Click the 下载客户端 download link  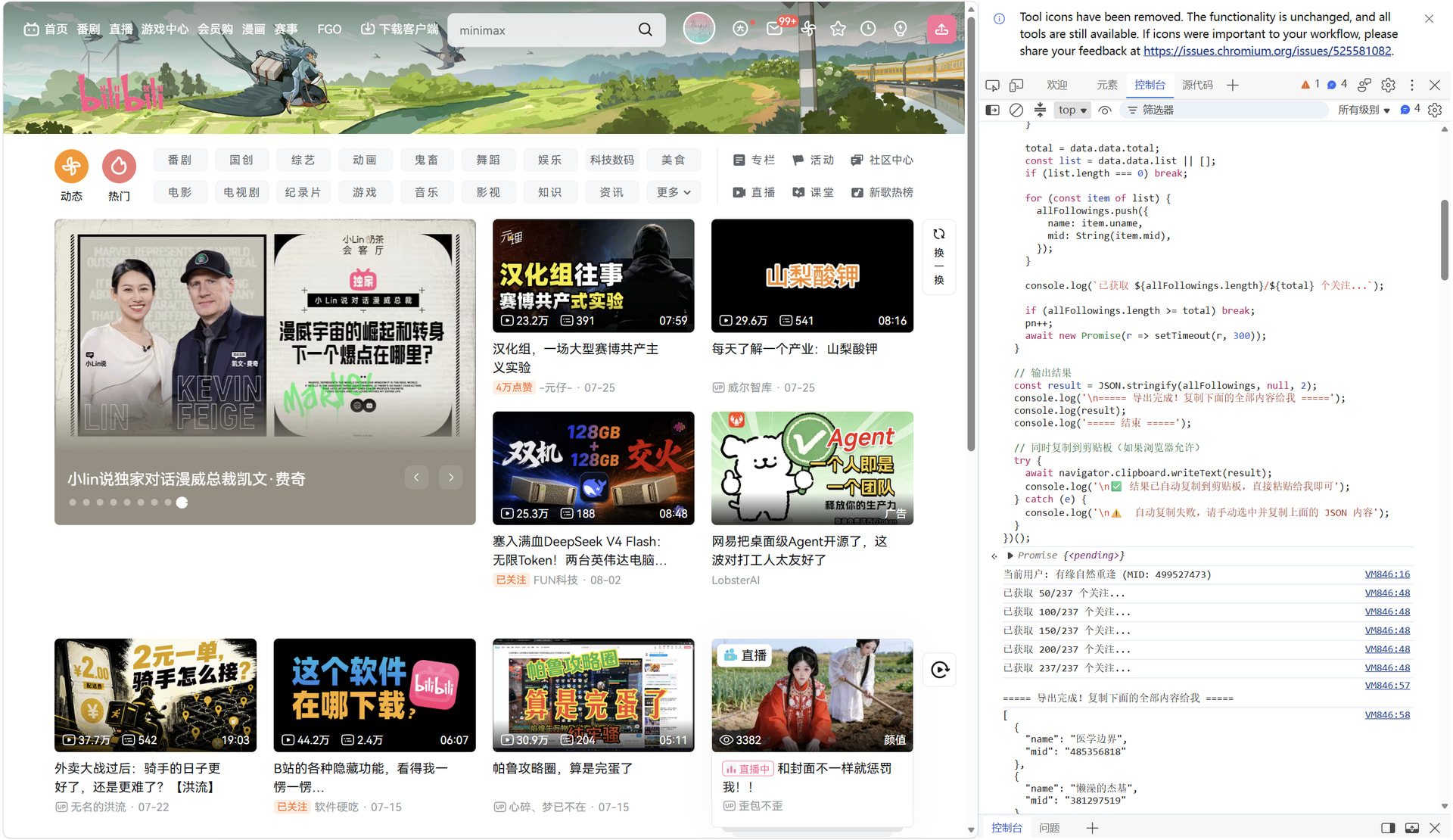[x=400, y=30]
